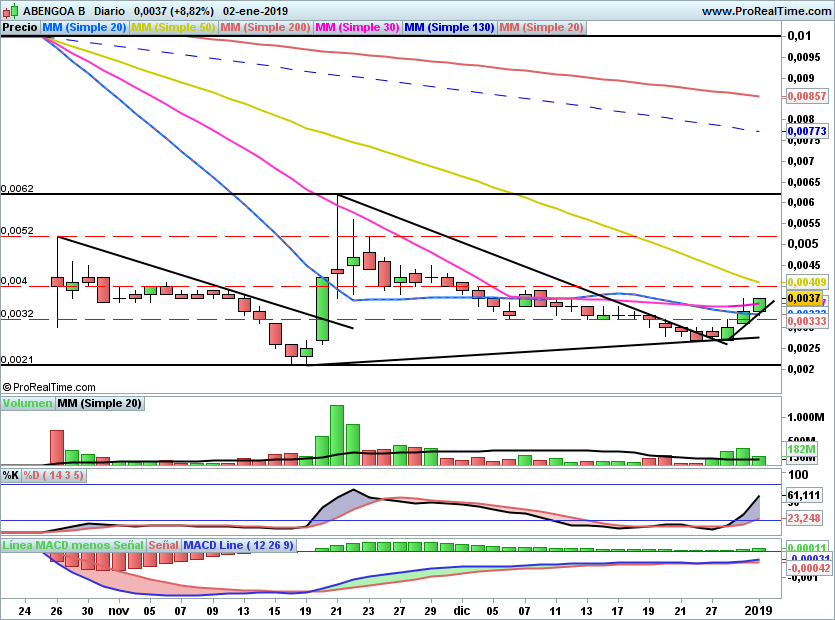Viewport: 835px width, 620px height.
Task: Click the %K stochastic label
Action: [x=11, y=475]
